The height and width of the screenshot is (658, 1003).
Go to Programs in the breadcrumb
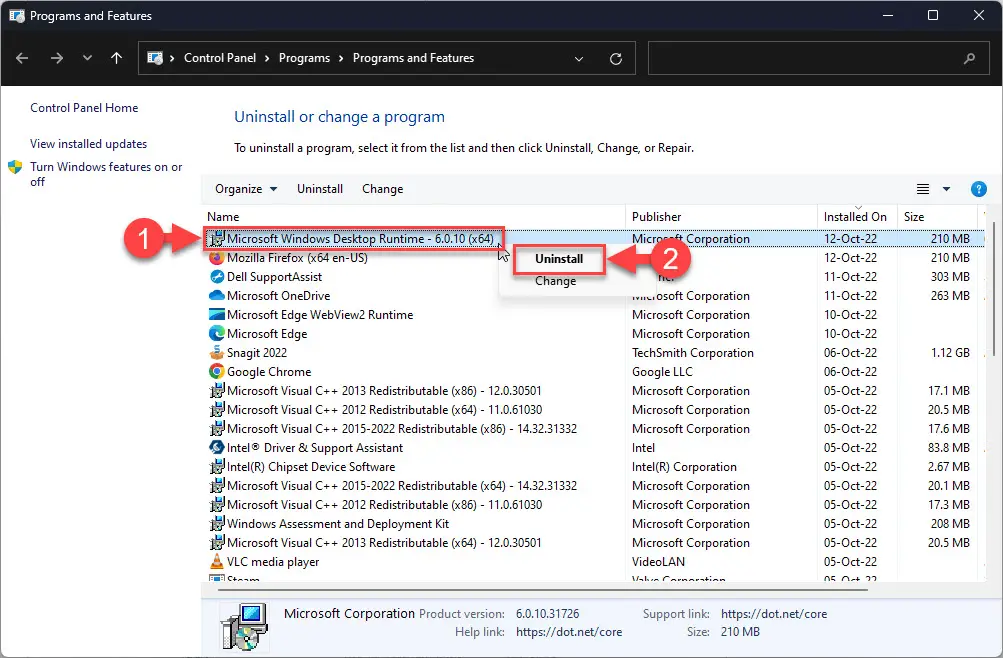click(304, 58)
